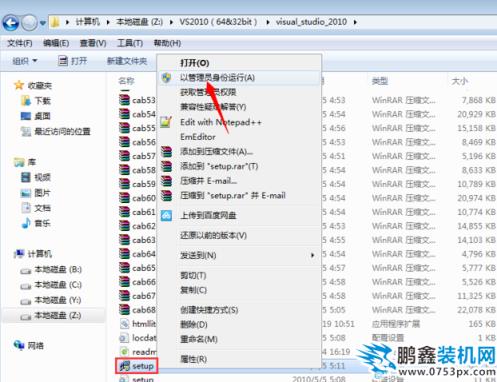
Task: Expand the arrow after VS2010 (64&32bit) in the address bar
Action: coord(268,22)
